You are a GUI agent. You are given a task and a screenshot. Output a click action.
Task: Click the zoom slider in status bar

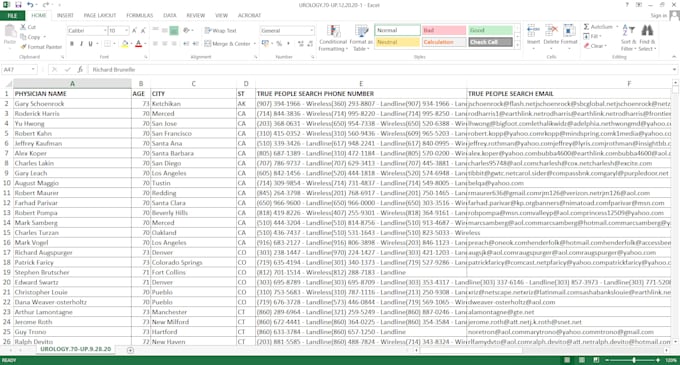(x=634, y=360)
